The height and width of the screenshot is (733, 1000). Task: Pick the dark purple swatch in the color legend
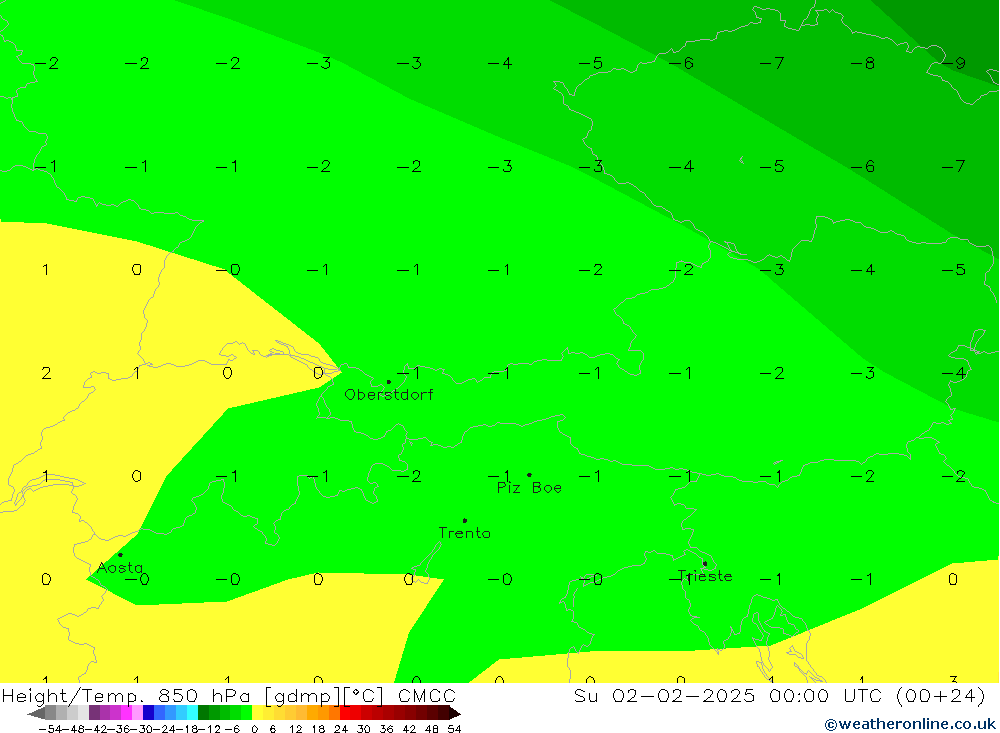94,714
